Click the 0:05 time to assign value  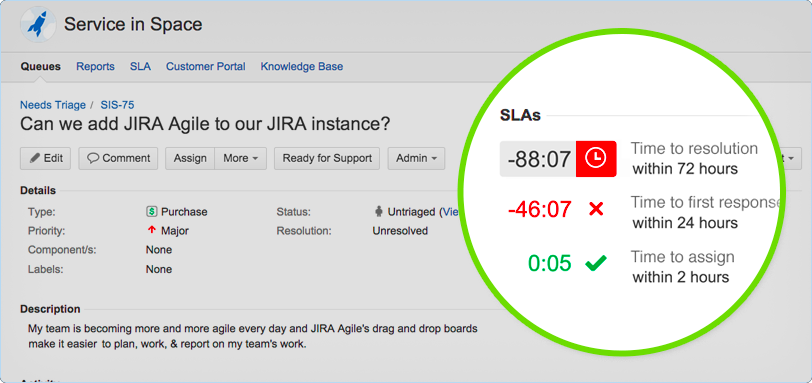pos(549,263)
